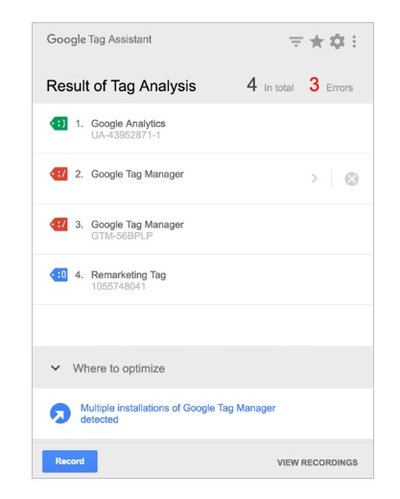Open the three-dot overflow menu
The height and width of the screenshot is (499, 400).
coord(354,42)
